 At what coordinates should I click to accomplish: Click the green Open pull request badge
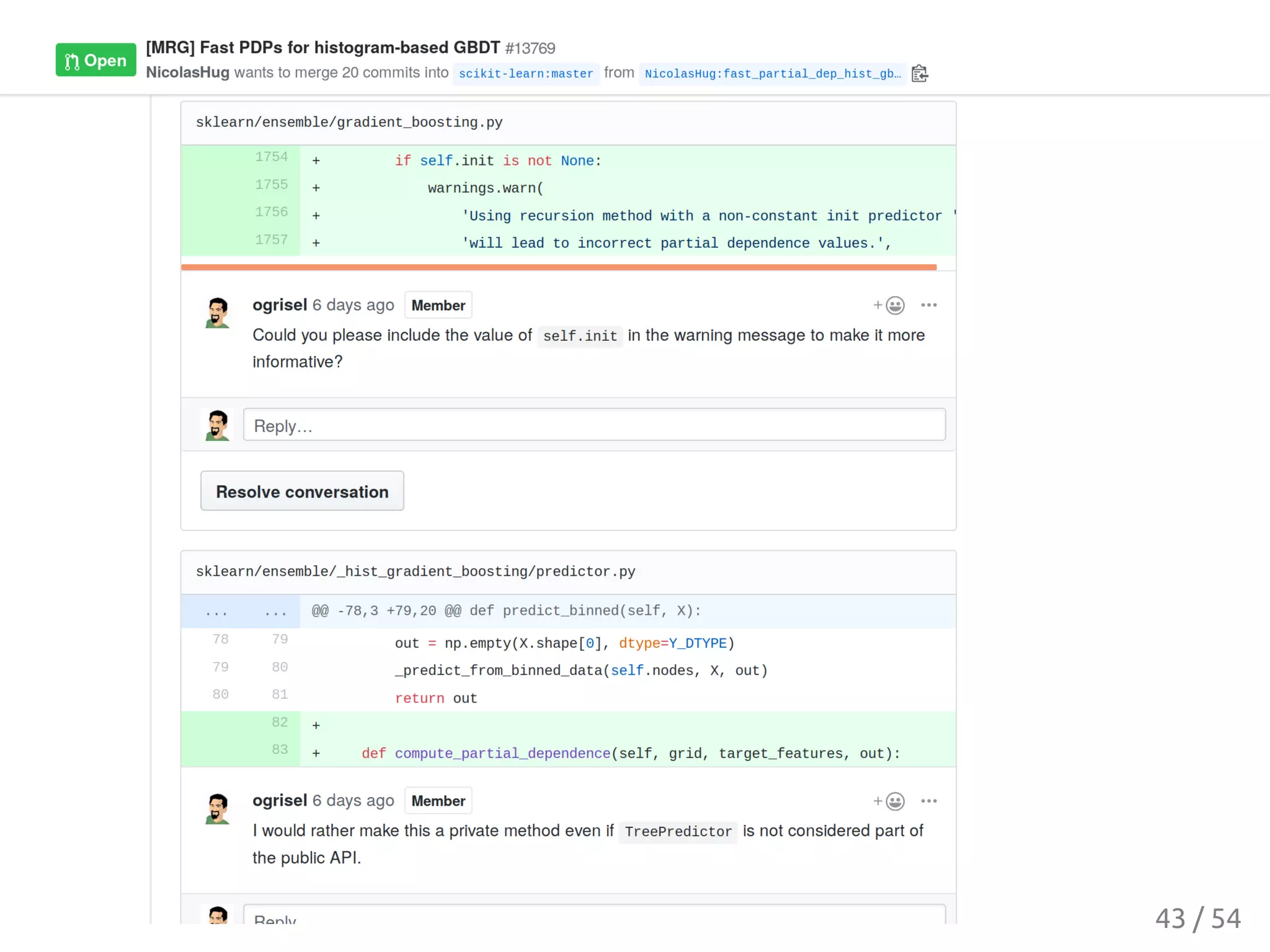(95, 60)
